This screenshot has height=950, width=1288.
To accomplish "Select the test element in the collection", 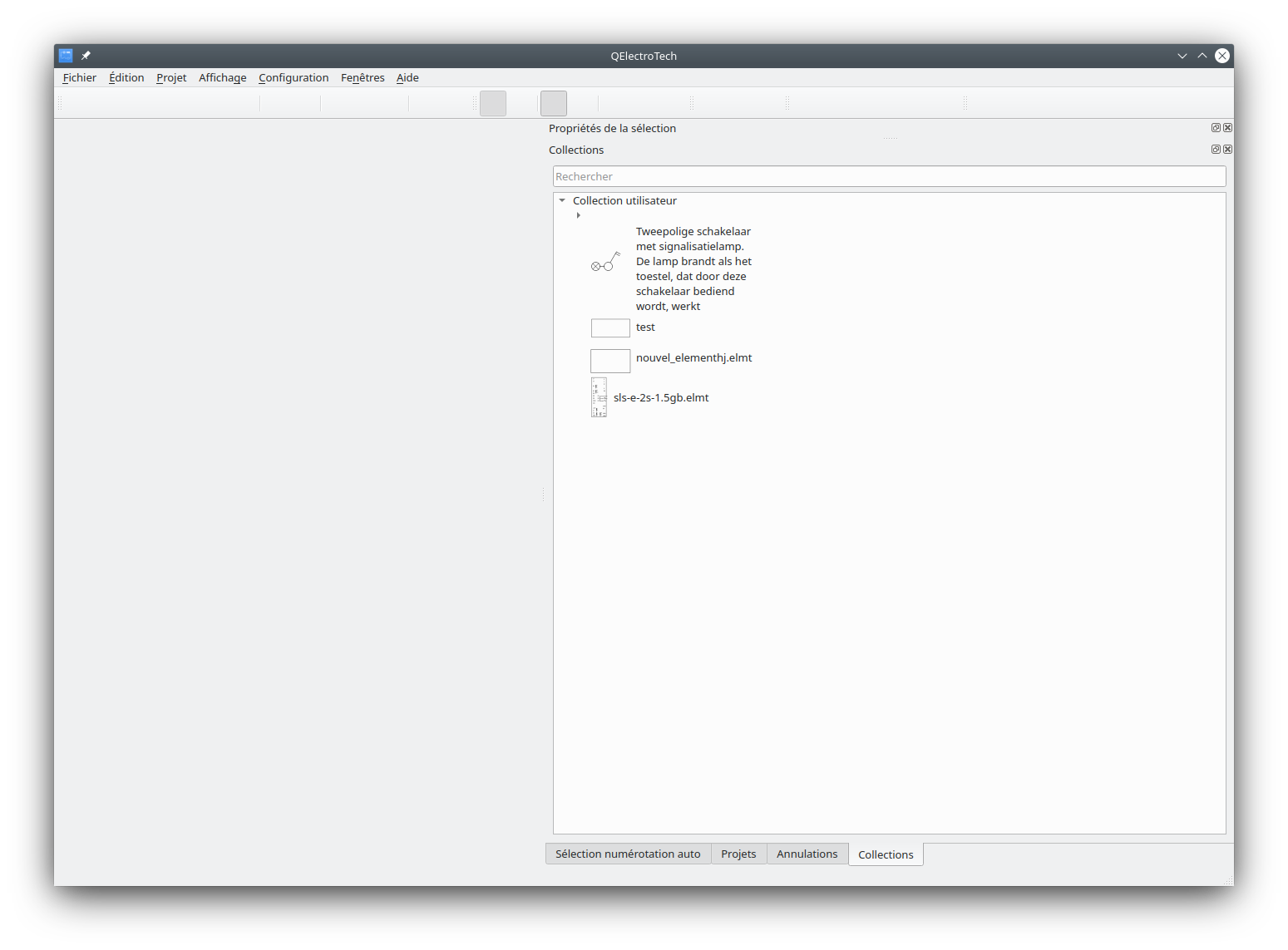I will 645,327.
